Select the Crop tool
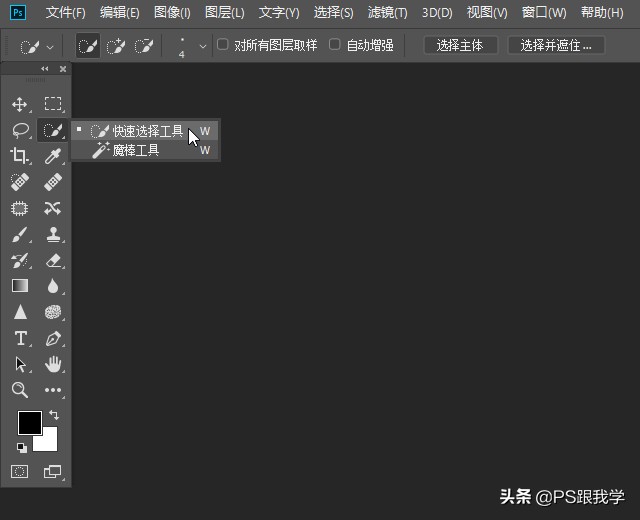Image resolution: width=640 pixels, height=520 pixels. point(19,156)
